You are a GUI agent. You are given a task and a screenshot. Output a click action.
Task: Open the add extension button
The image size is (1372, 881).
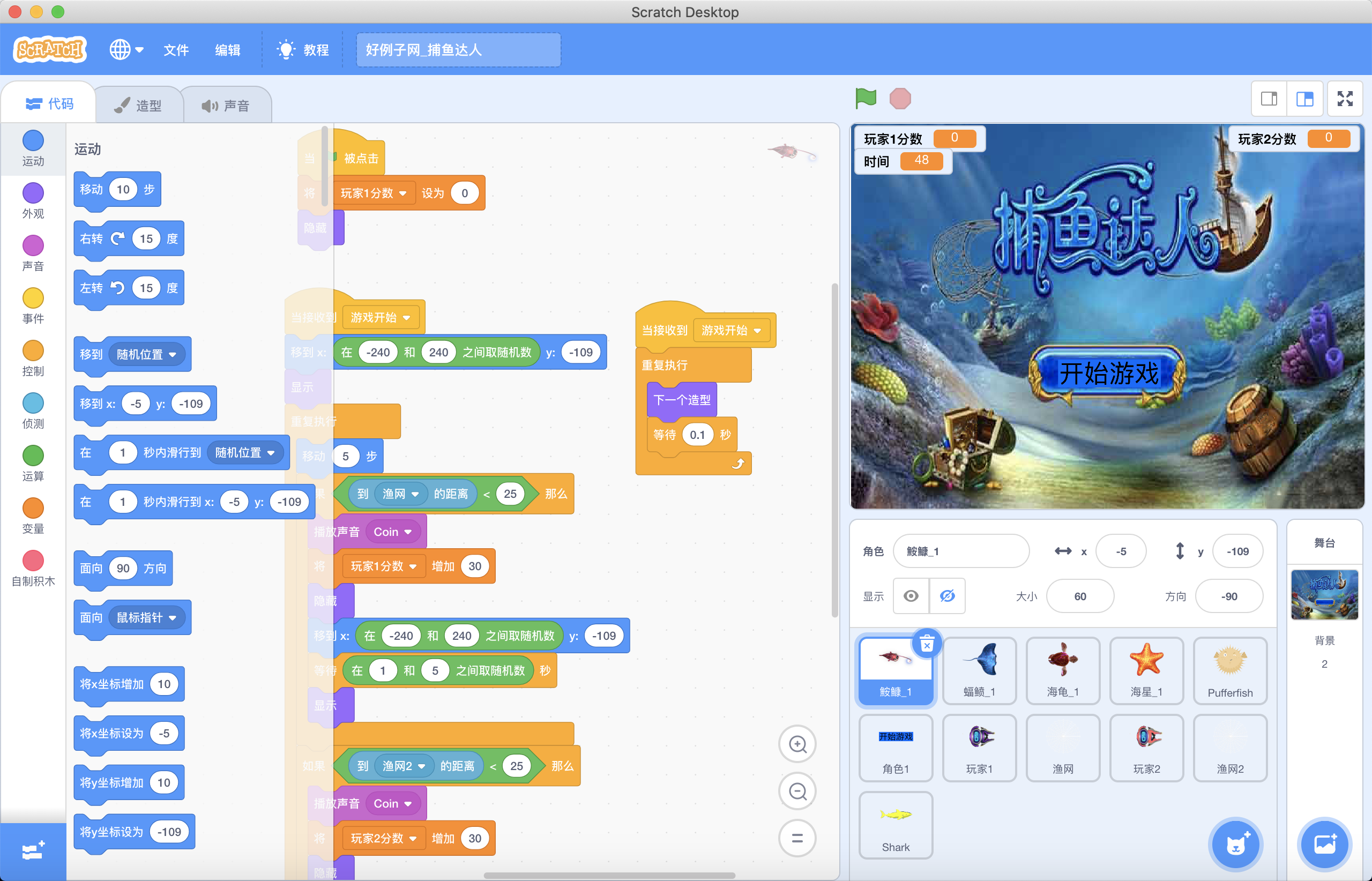[x=33, y=851]
